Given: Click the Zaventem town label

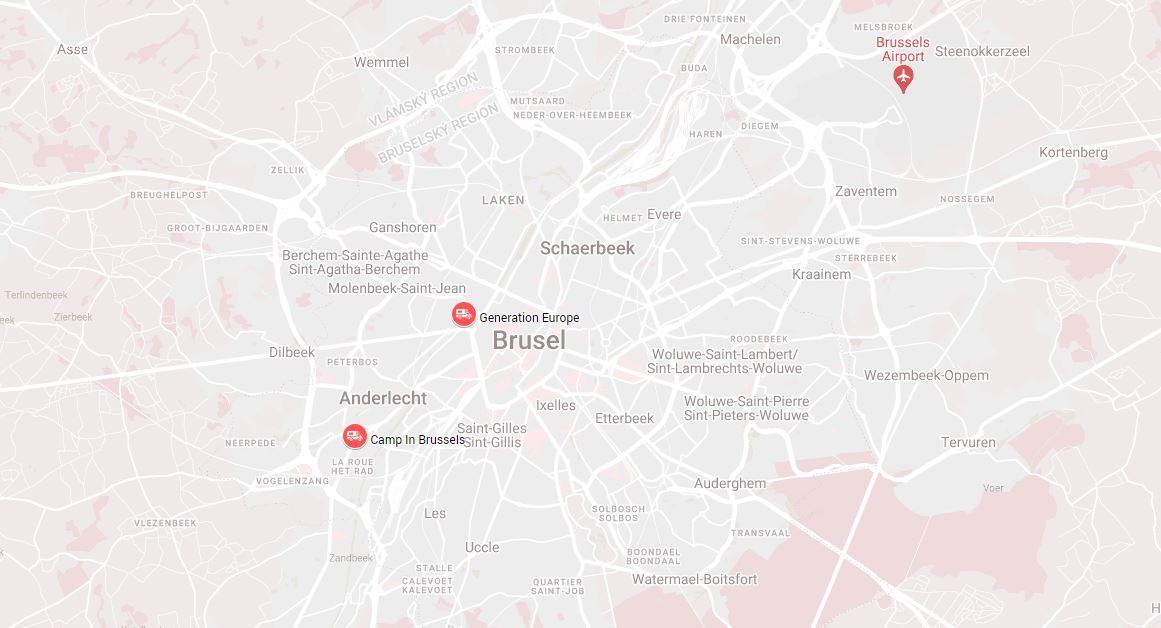Looking at the screenshot, I should 866,191.
